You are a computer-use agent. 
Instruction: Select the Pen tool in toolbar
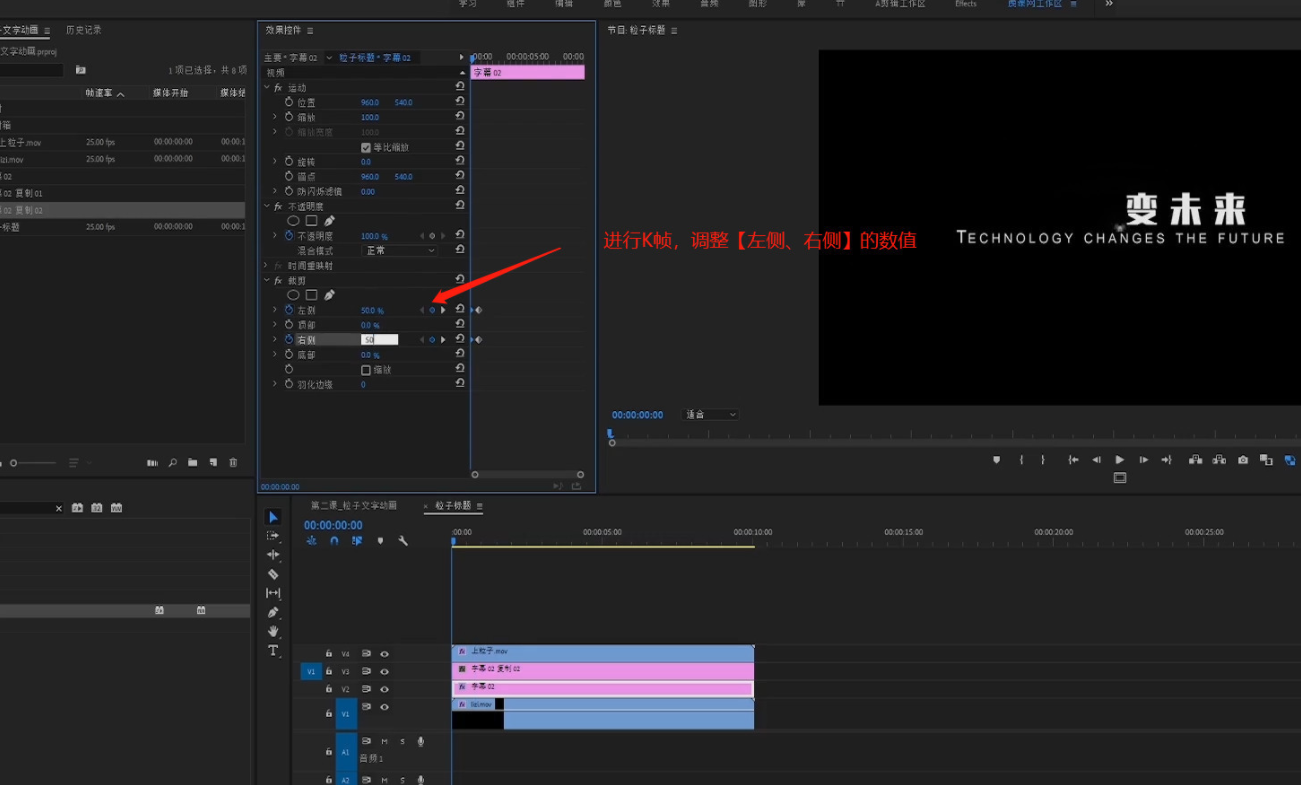click(273, 612)
